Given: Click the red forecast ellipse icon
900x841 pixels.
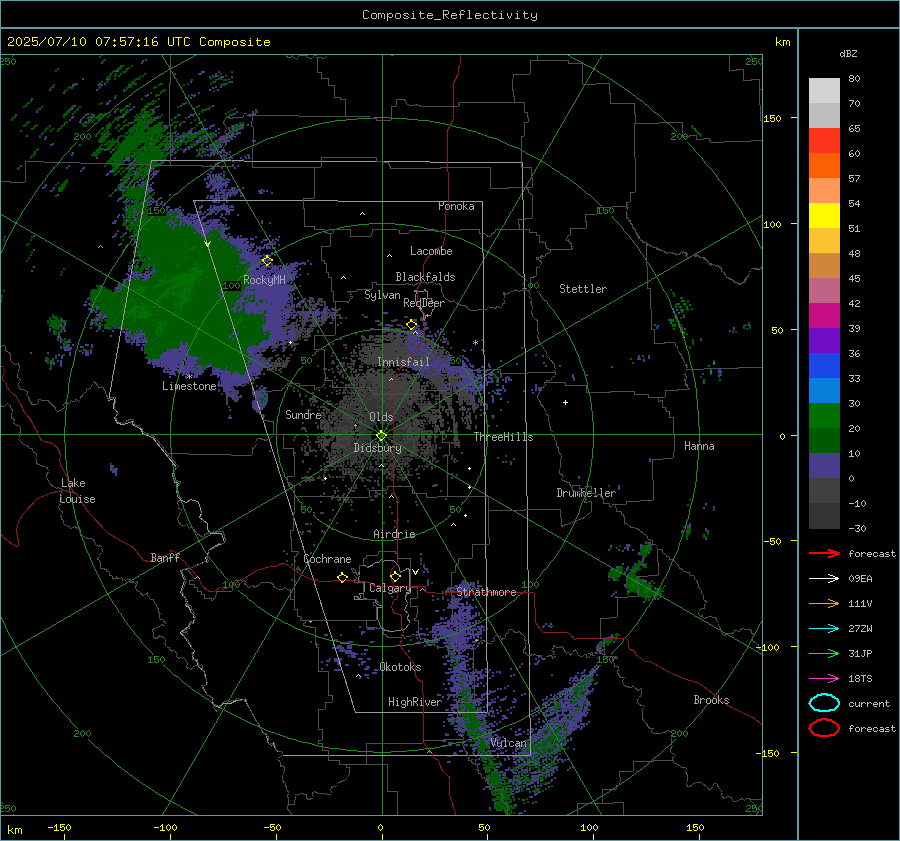Looking at the screenshot, I should coord(824,728).
